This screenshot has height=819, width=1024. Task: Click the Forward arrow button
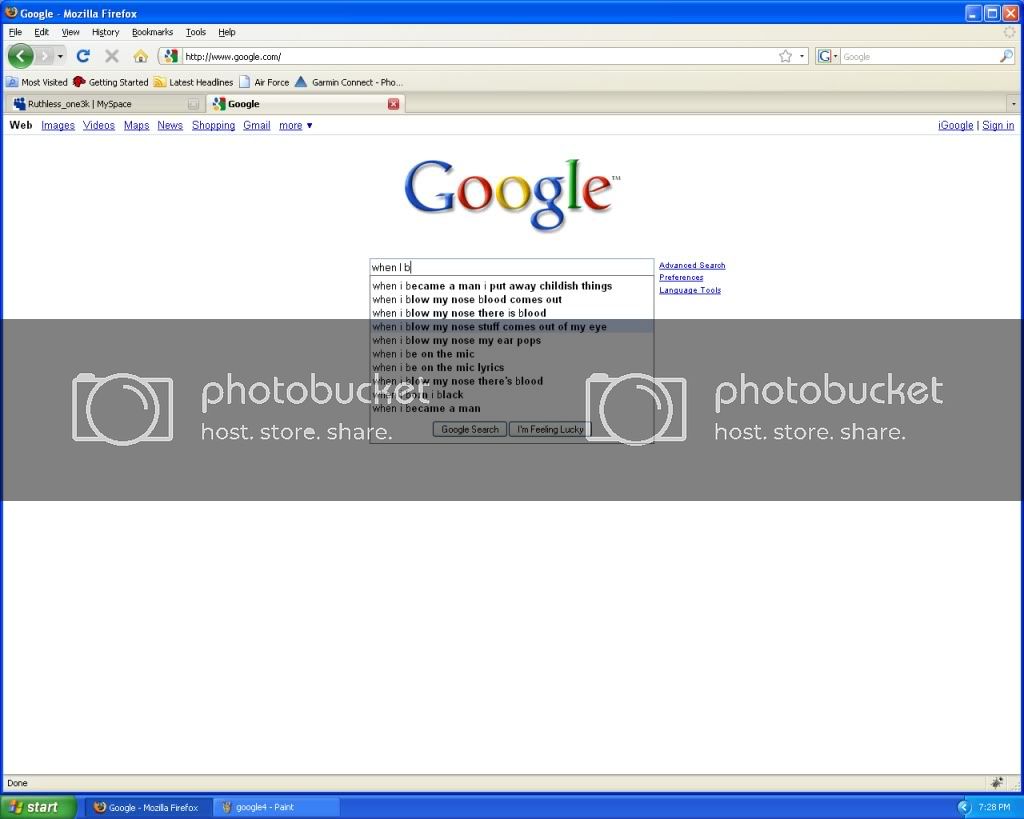click(x=44, y=56)
